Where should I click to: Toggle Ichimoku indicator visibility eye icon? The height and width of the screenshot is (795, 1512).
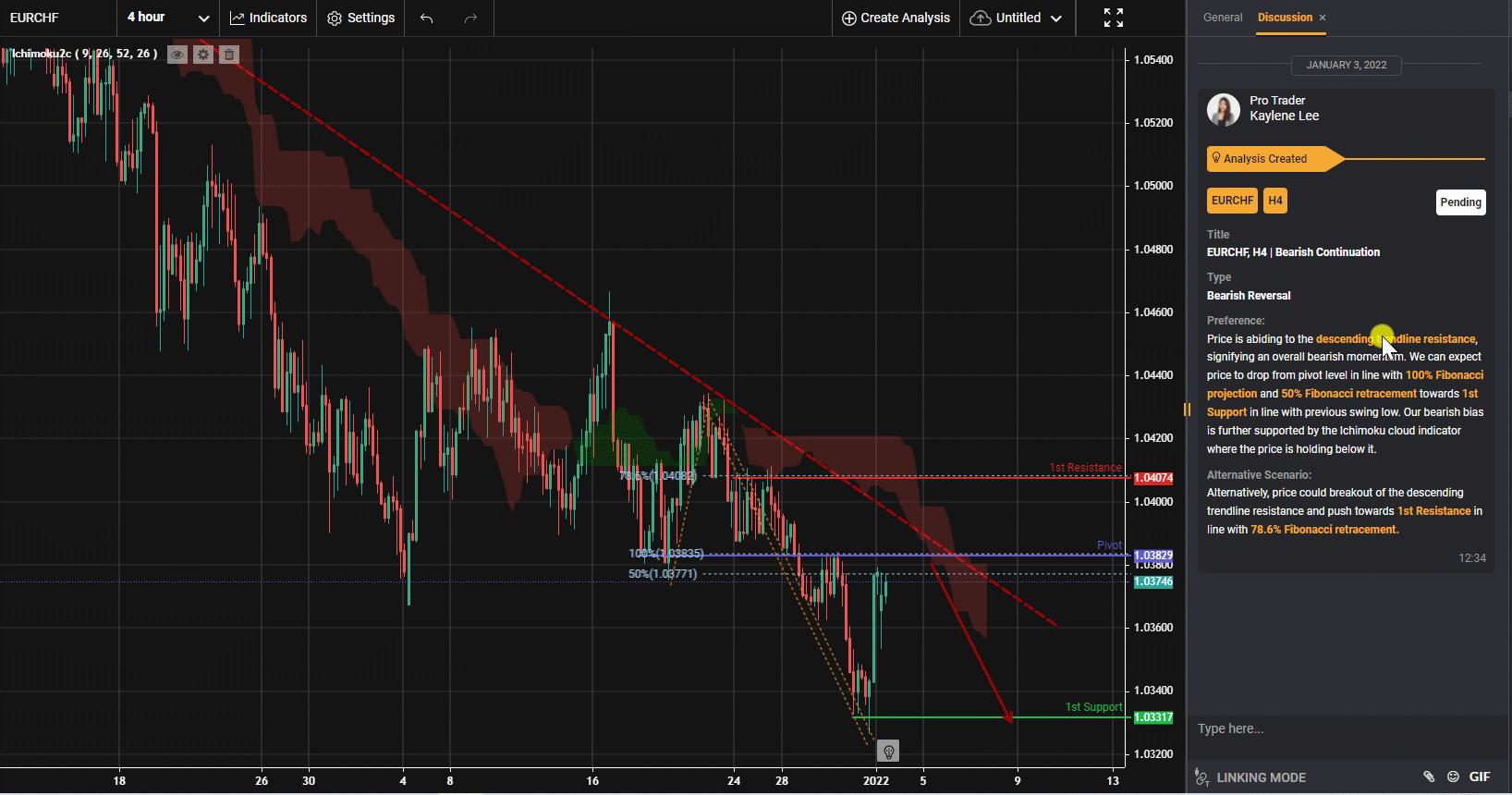pos(177,55)
